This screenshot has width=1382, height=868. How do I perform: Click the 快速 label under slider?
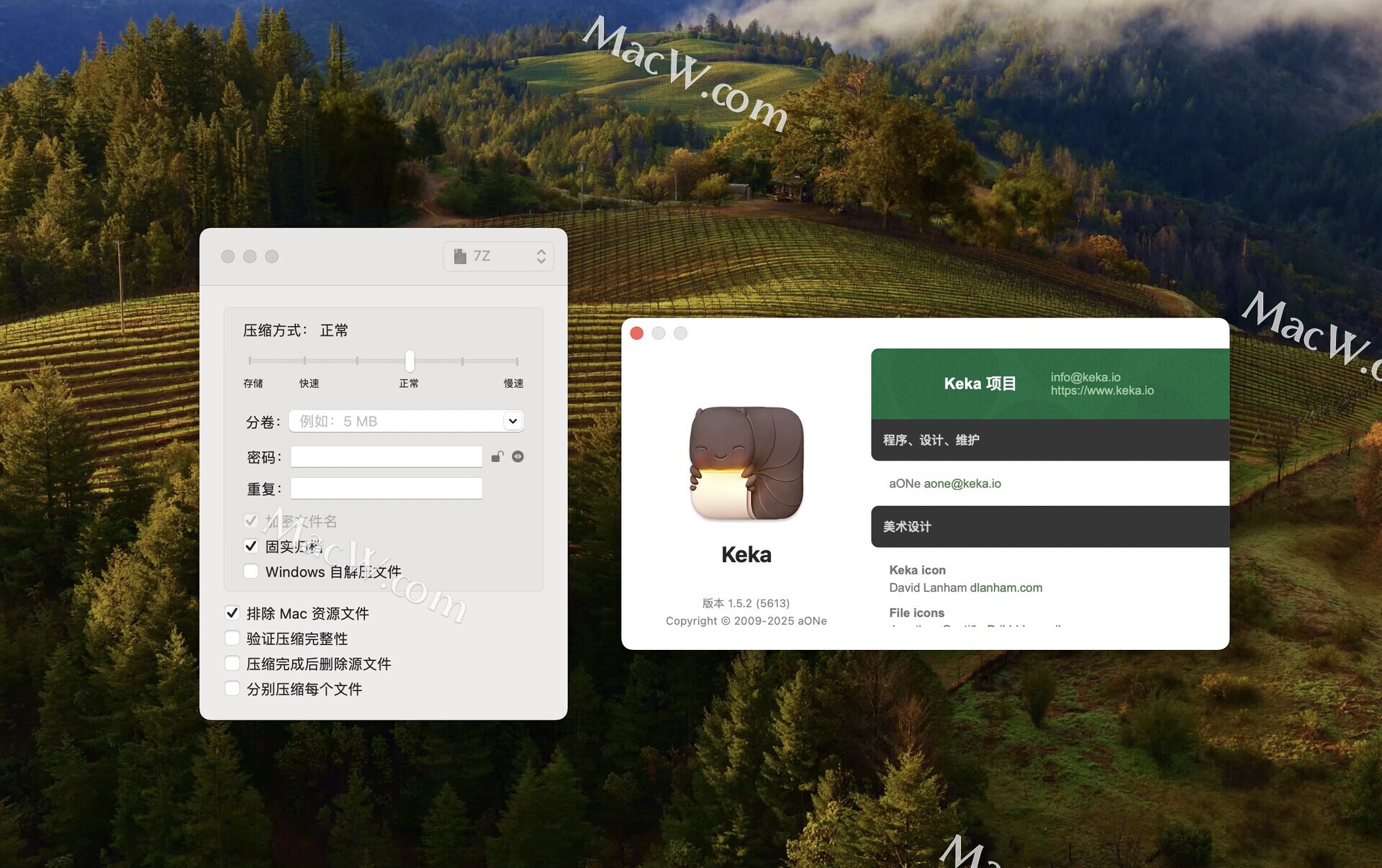click(x=310, y=384)
